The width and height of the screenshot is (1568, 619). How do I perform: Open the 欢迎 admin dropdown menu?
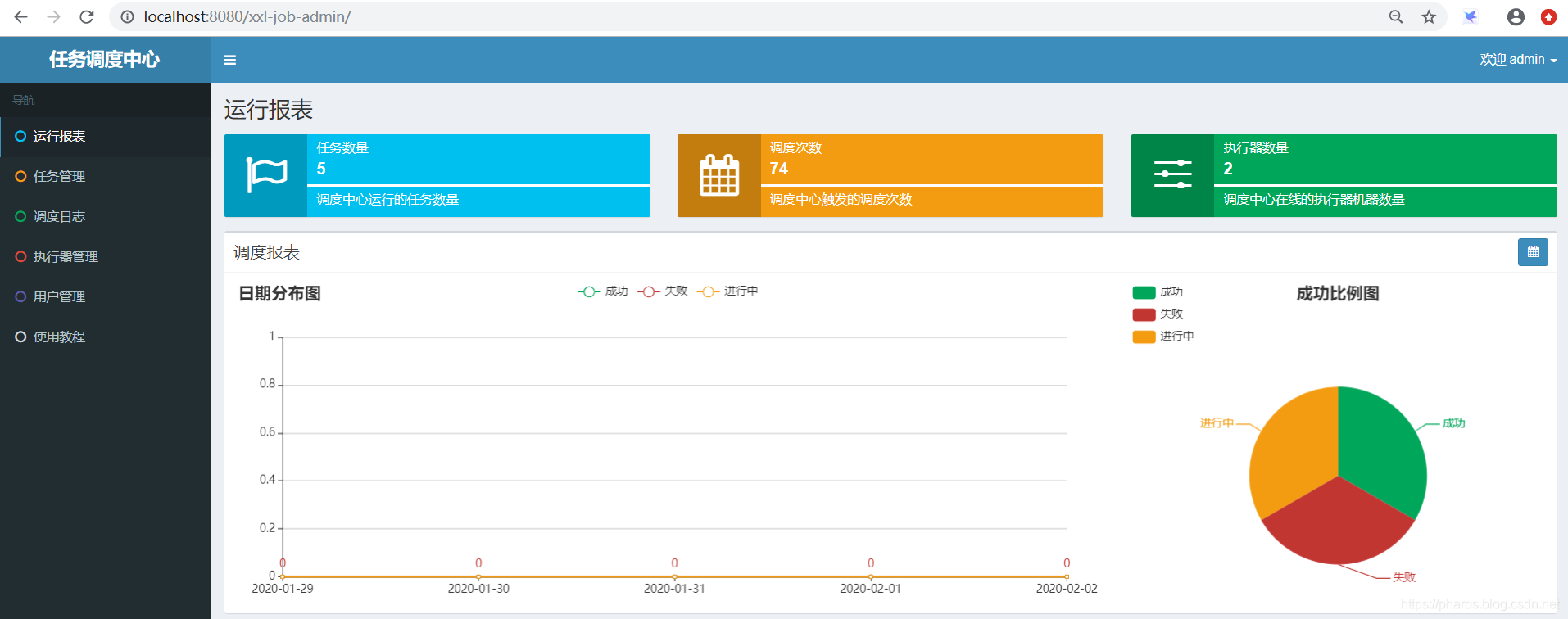(x=1518, y=59)
